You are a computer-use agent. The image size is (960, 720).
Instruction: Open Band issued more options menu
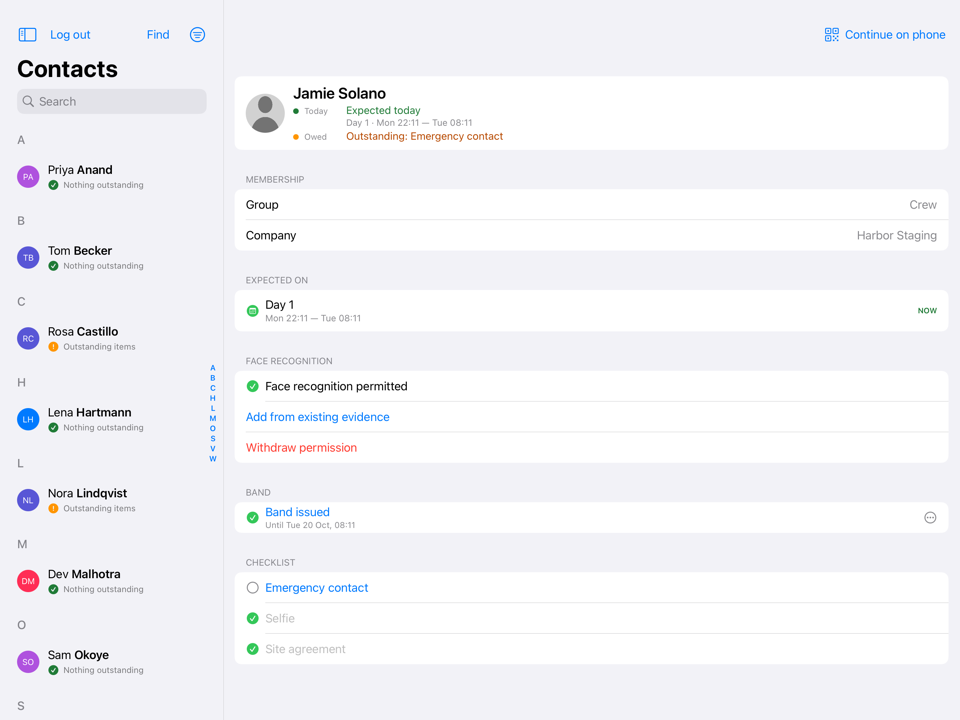[x=930, y=518]
